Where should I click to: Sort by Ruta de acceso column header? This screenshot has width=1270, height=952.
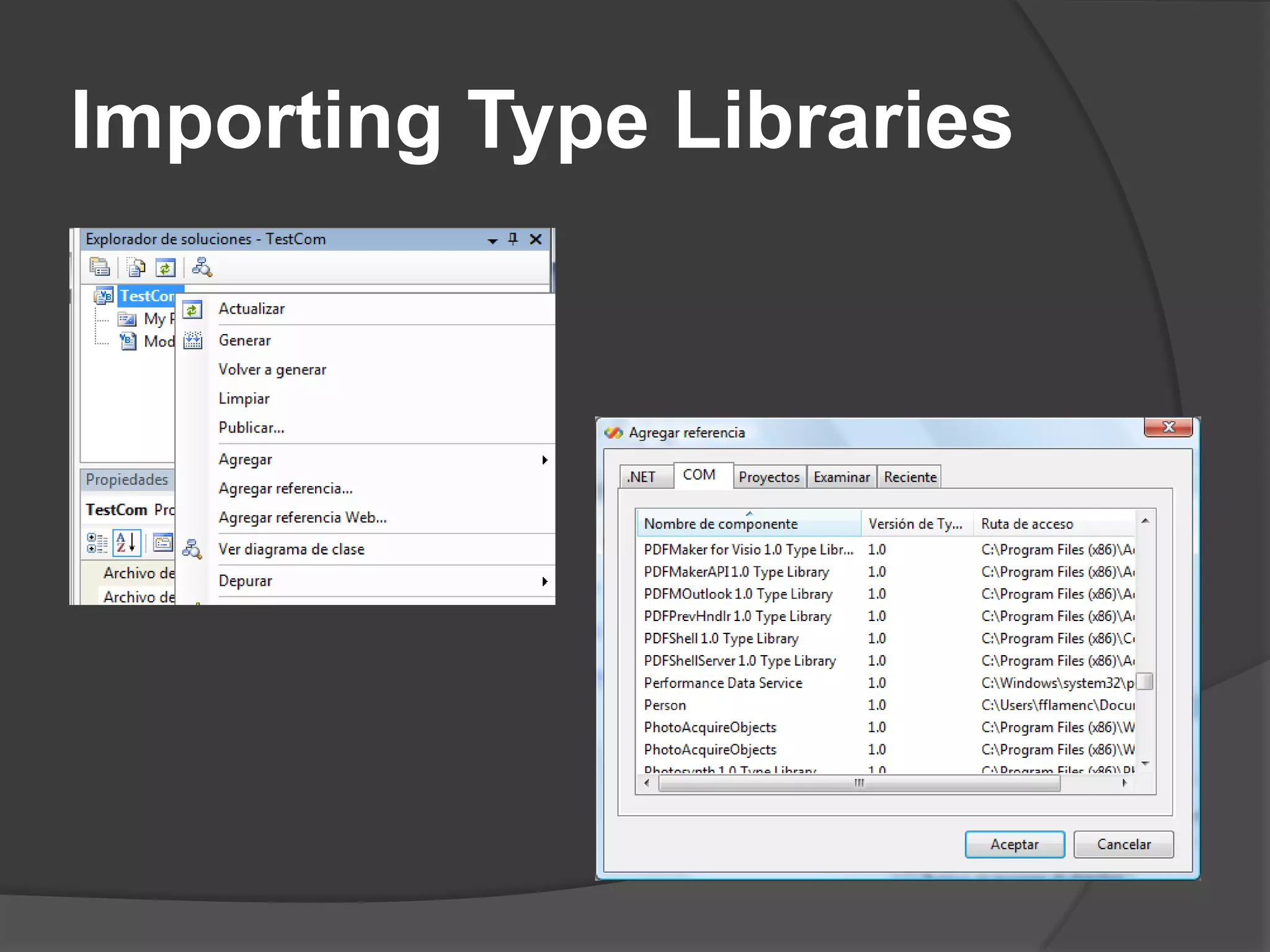coord(1054,524)
